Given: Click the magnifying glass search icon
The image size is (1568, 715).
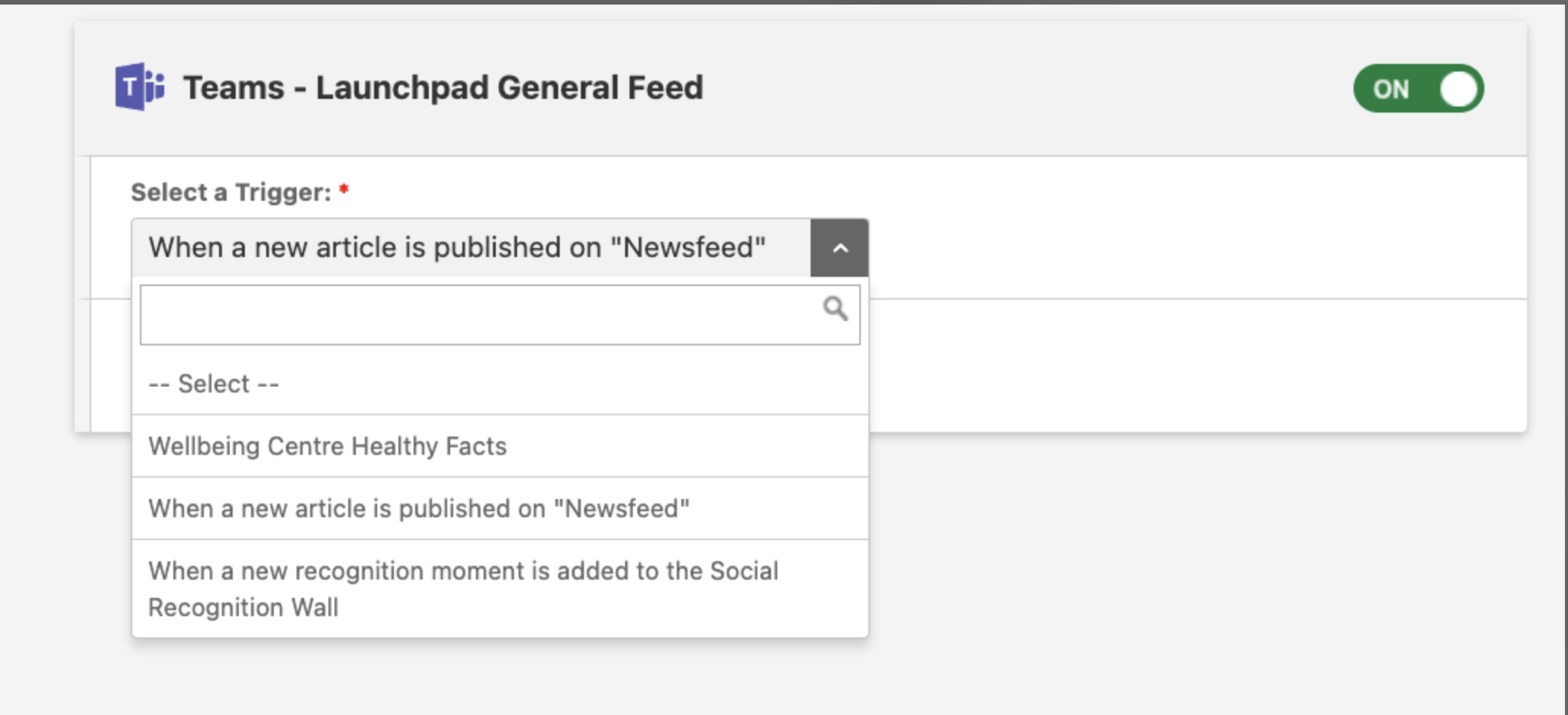Looking at the screenshot, I should [x=835, y=309].
